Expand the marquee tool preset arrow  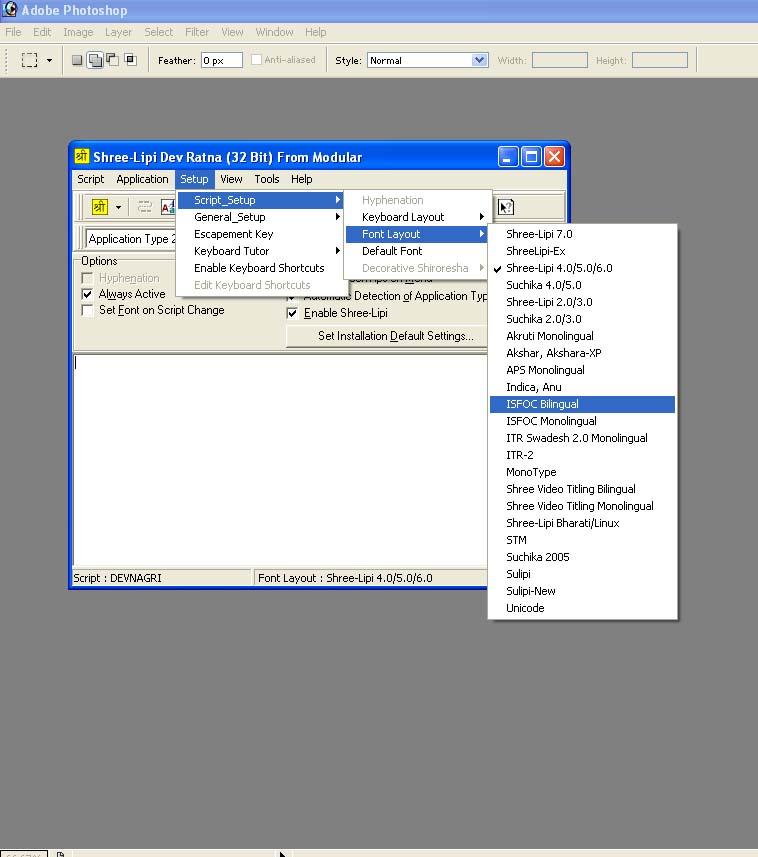click(x=49, y=60)
